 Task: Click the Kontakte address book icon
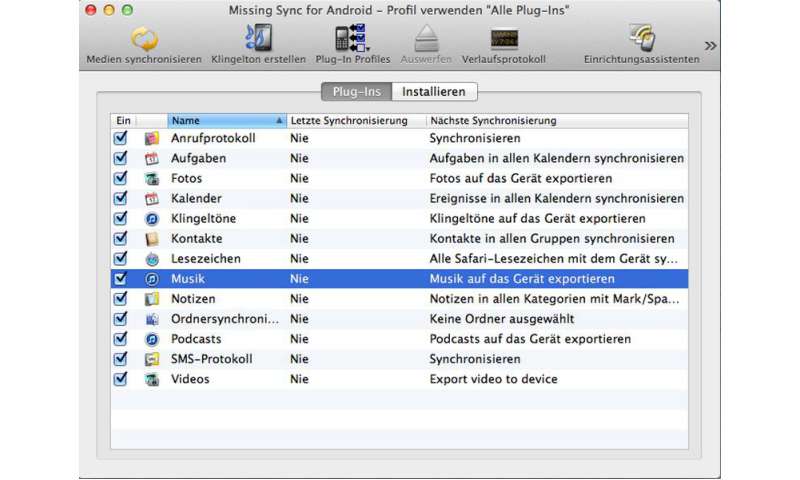(152, 239)
